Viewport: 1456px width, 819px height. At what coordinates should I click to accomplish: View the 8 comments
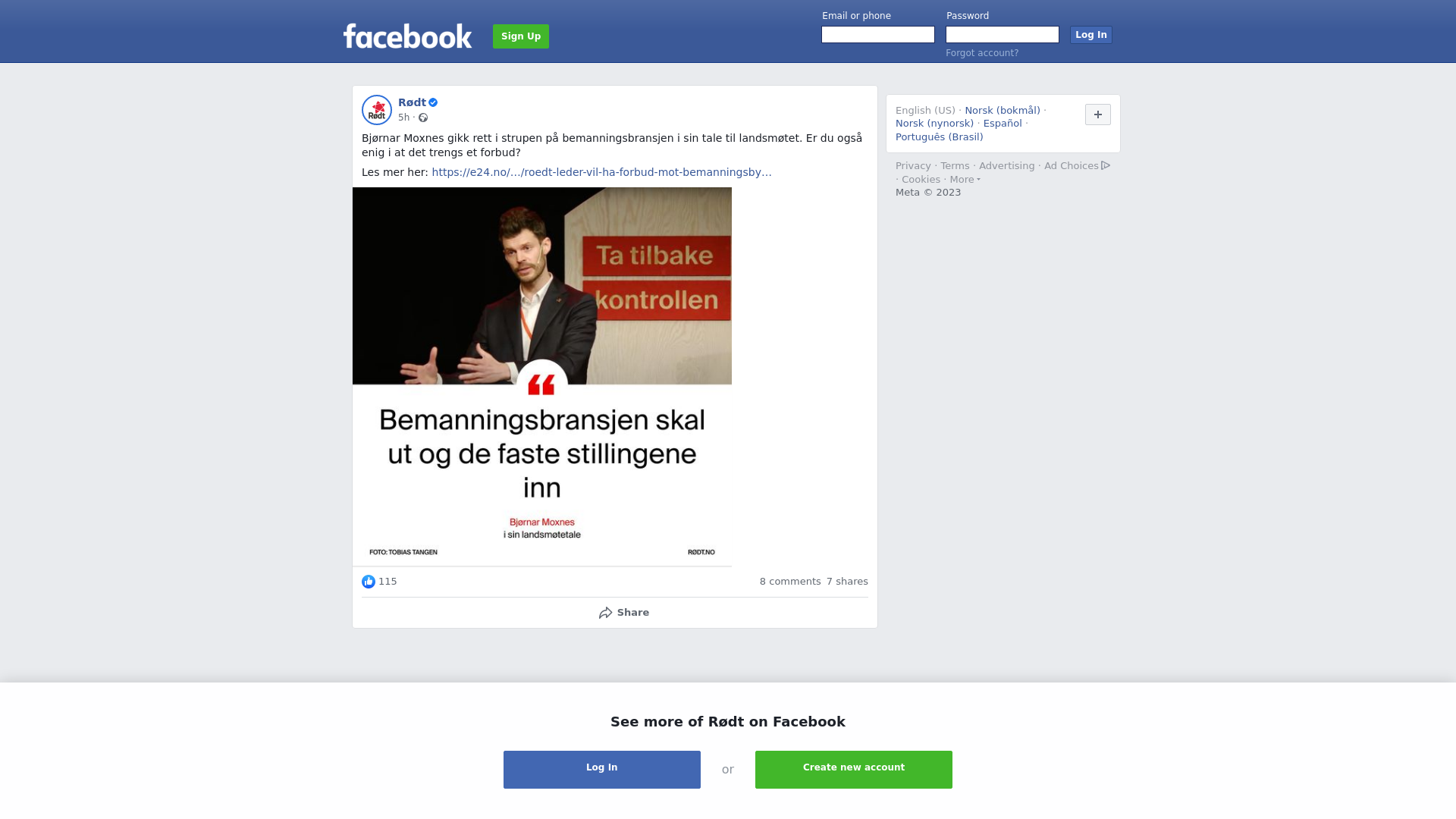click(790, 582)
